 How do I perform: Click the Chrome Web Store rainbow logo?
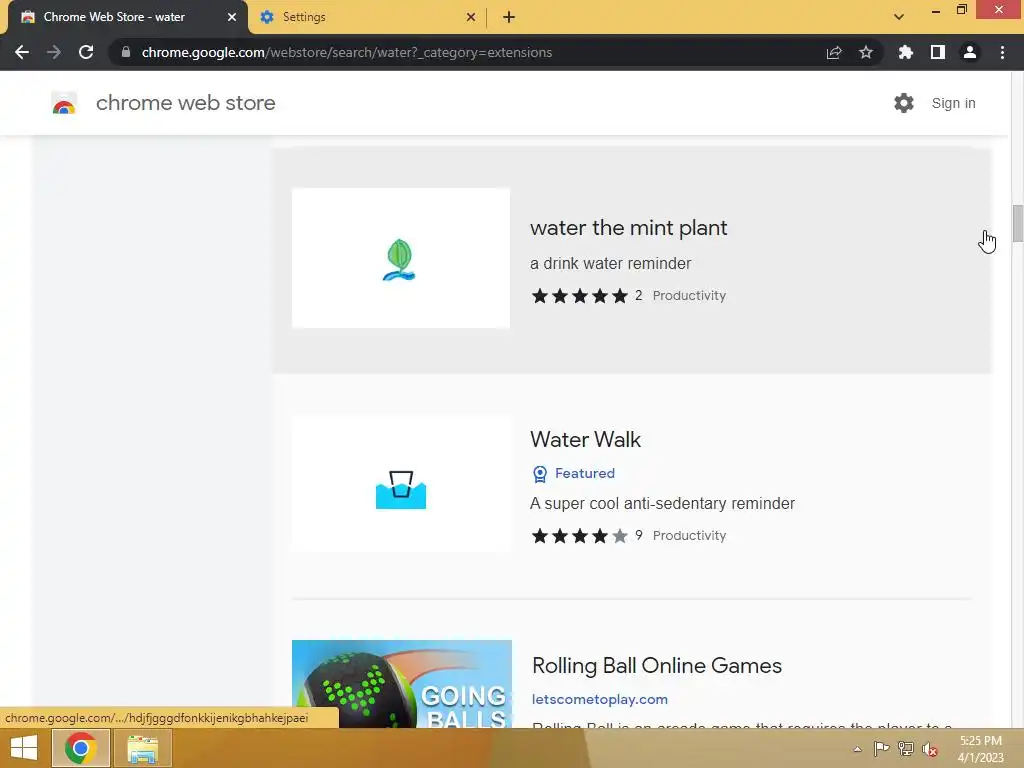(64, 103)
